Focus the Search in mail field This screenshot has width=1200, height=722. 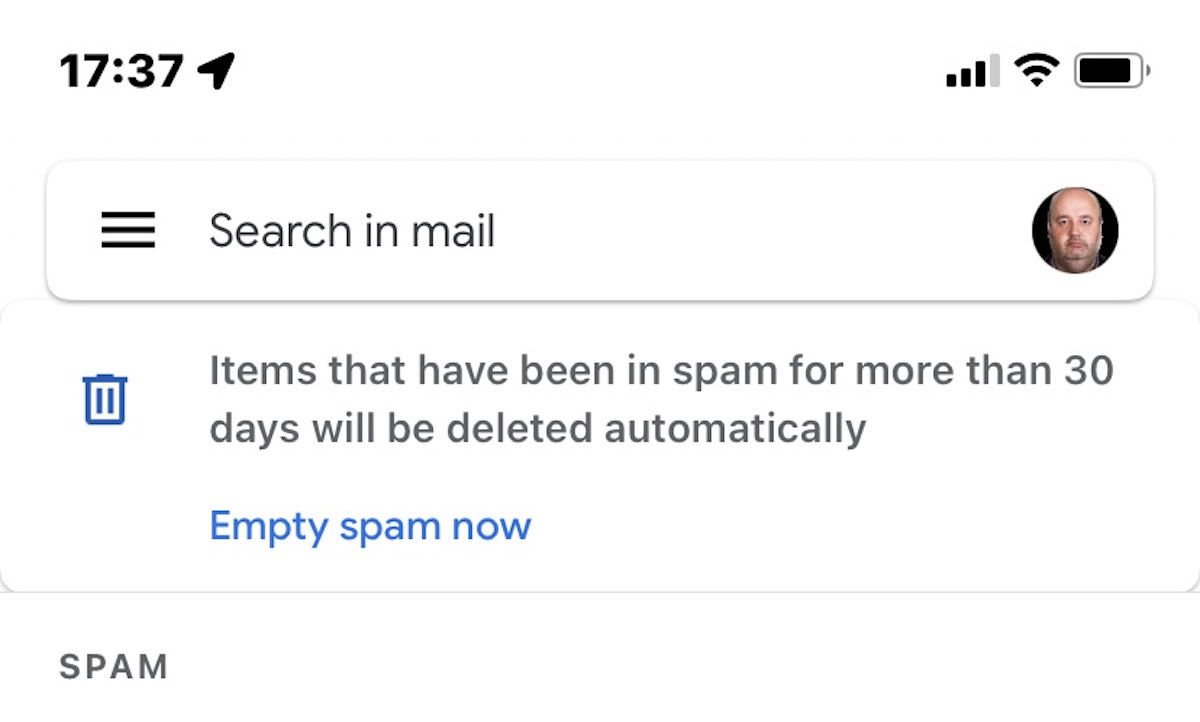click(x=600, y=231)
